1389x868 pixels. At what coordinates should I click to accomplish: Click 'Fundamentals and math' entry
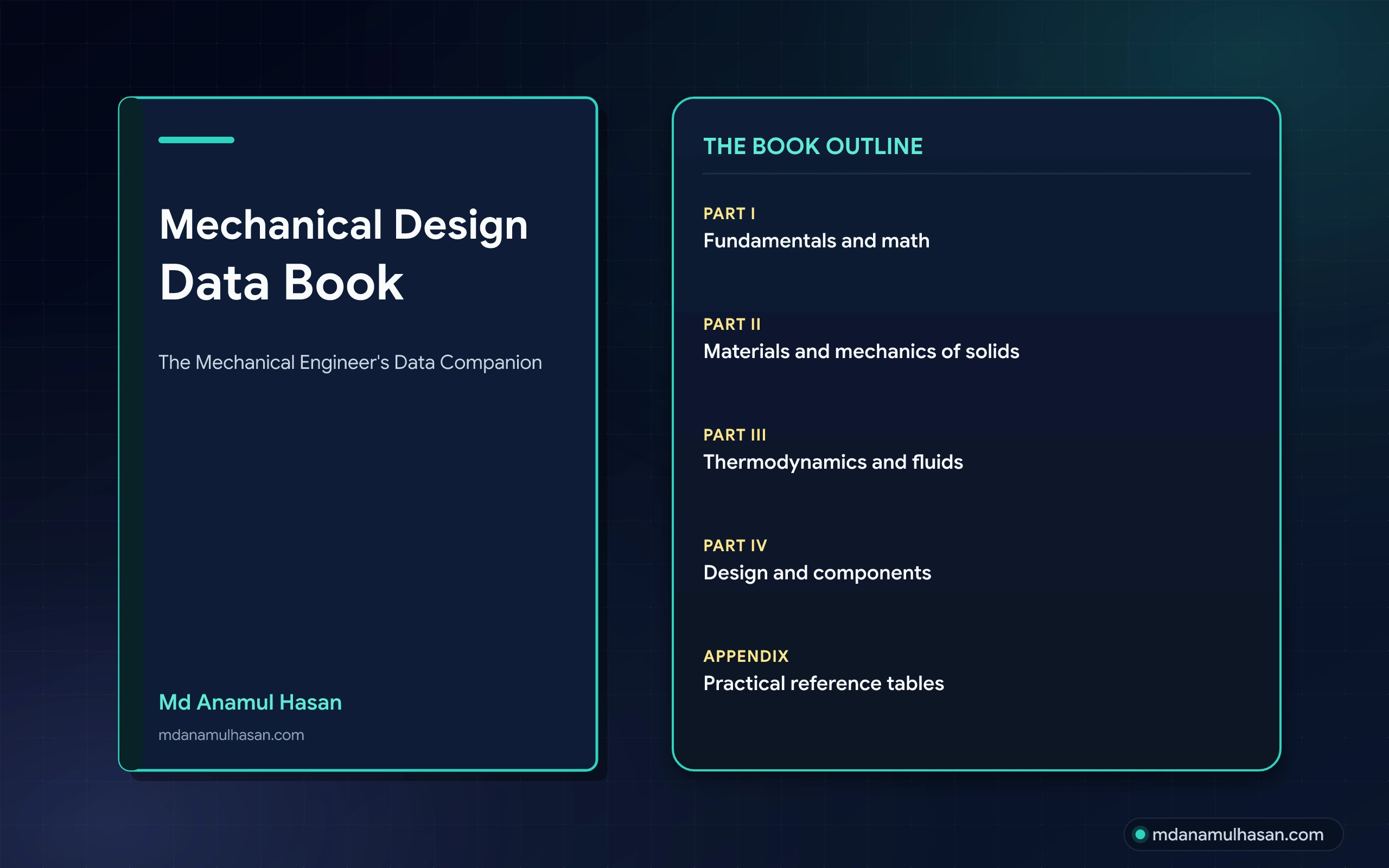(816, 240)
